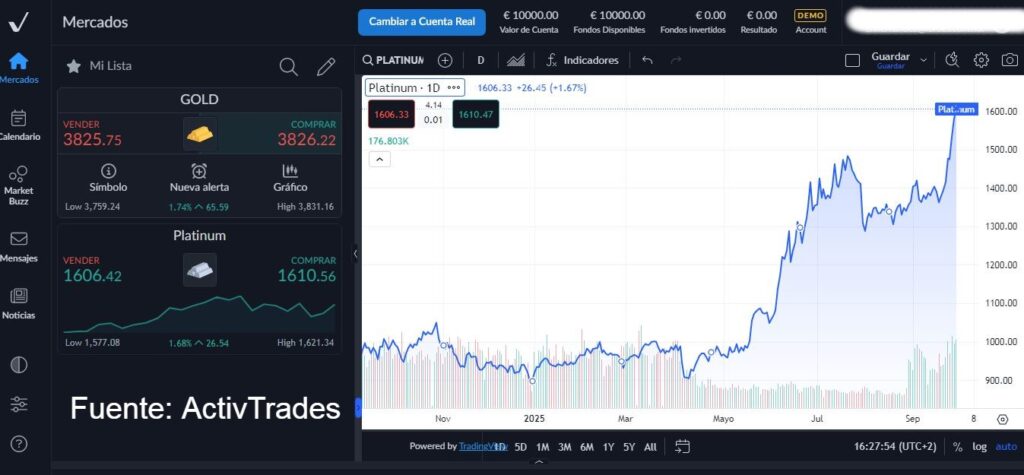This screenshot has width=1024, height=475.
Task: Toggle log scale mode
Action: tap(979, 447)
